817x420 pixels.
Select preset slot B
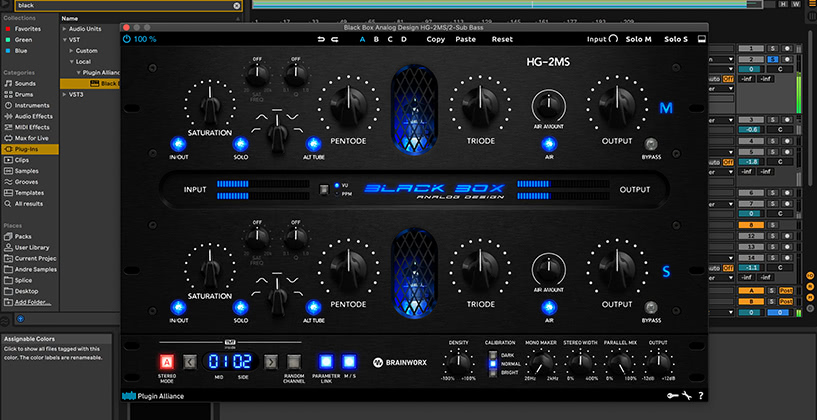tap(376, 39)
